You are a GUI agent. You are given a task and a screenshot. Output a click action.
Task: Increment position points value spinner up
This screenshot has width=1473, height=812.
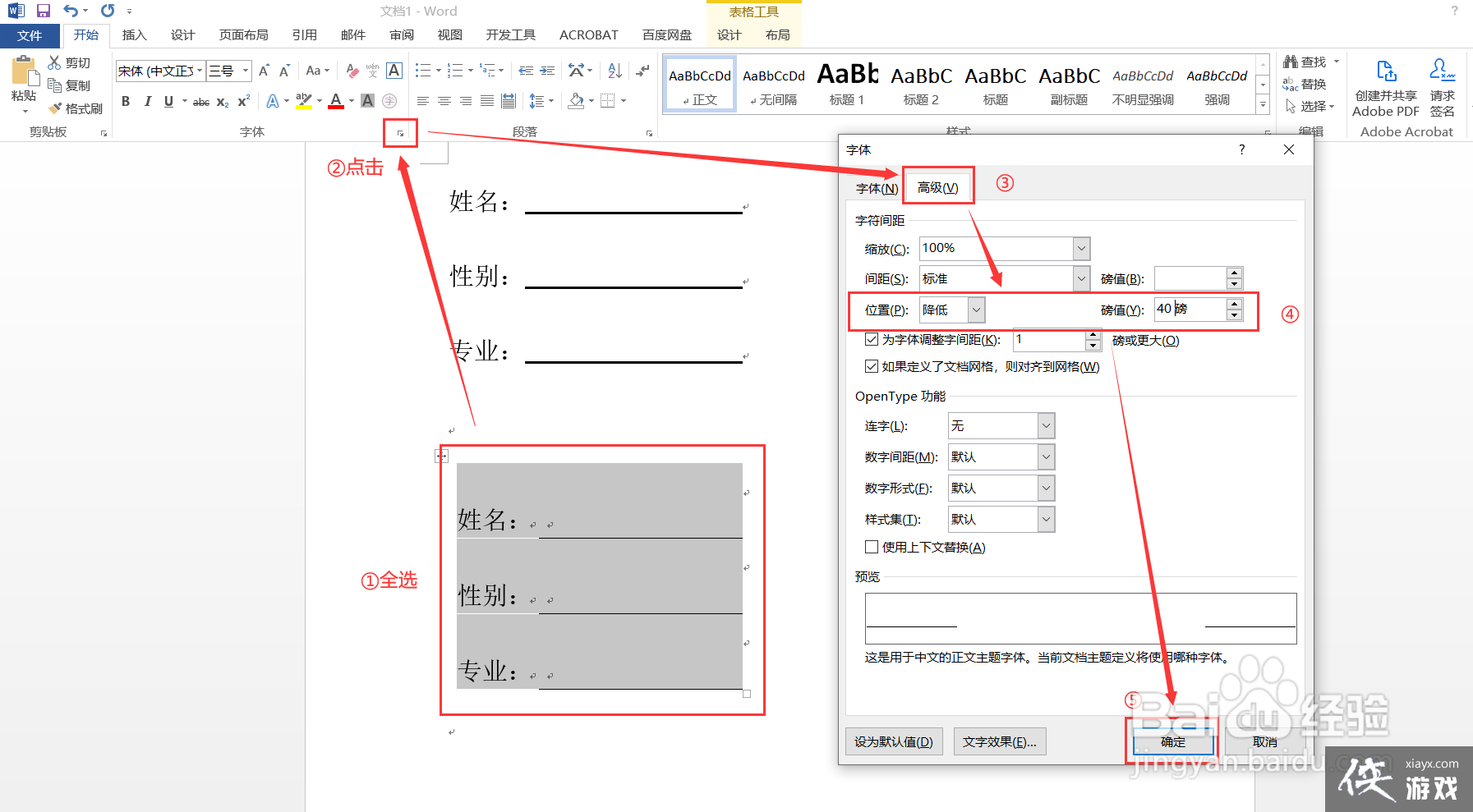point(1234,304)
